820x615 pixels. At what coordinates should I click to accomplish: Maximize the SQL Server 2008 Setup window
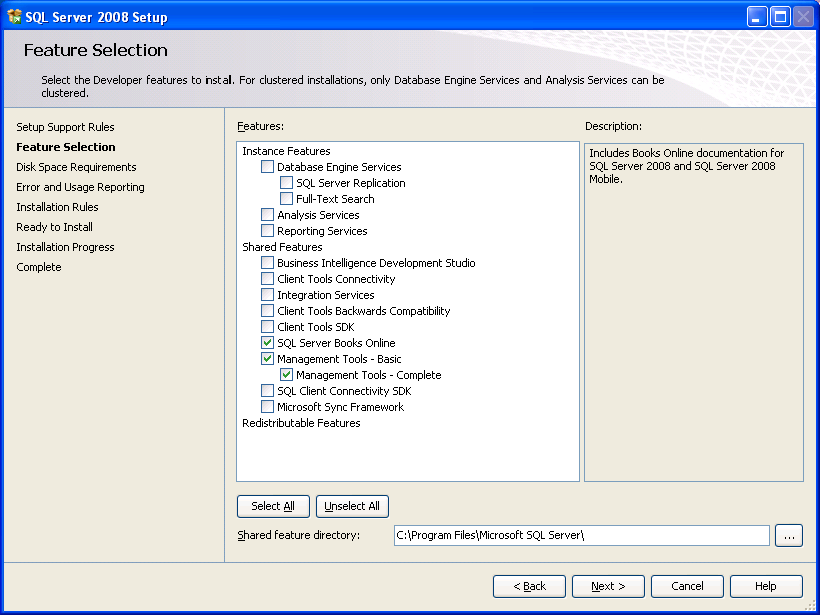coord(780,17)
